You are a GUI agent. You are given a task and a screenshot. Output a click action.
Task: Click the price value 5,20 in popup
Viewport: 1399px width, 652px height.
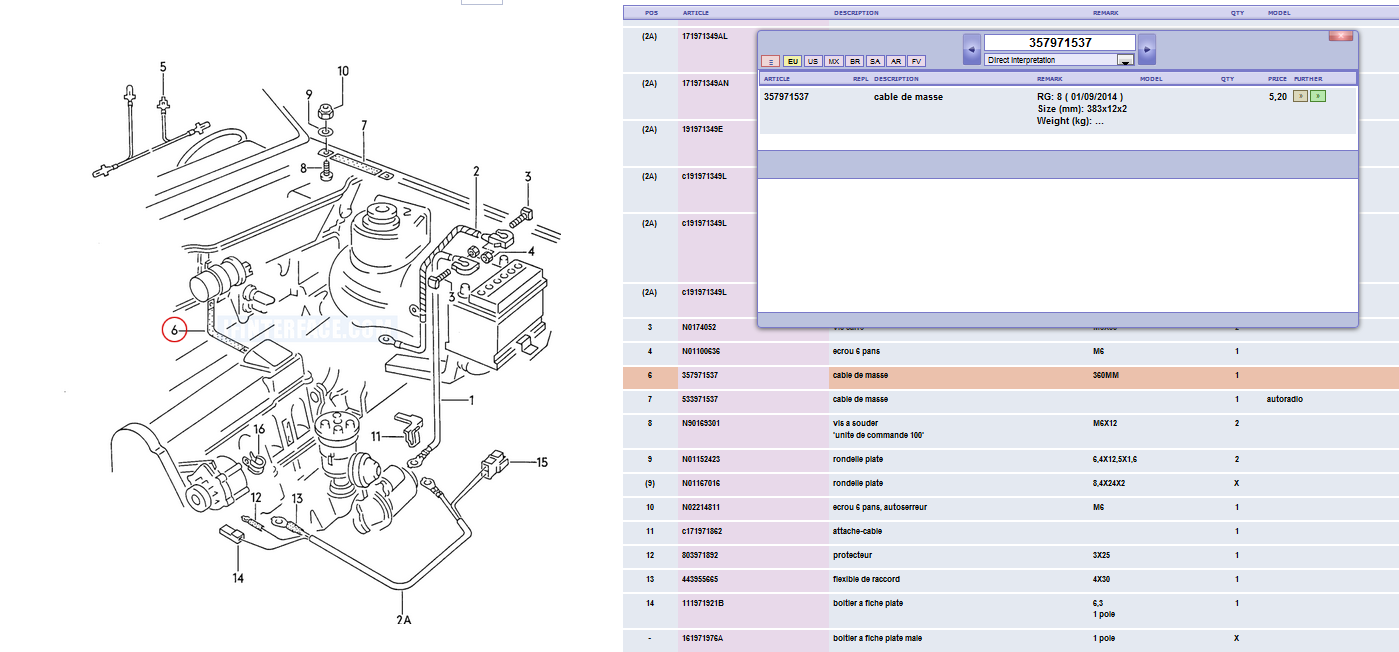point(1277,97)
